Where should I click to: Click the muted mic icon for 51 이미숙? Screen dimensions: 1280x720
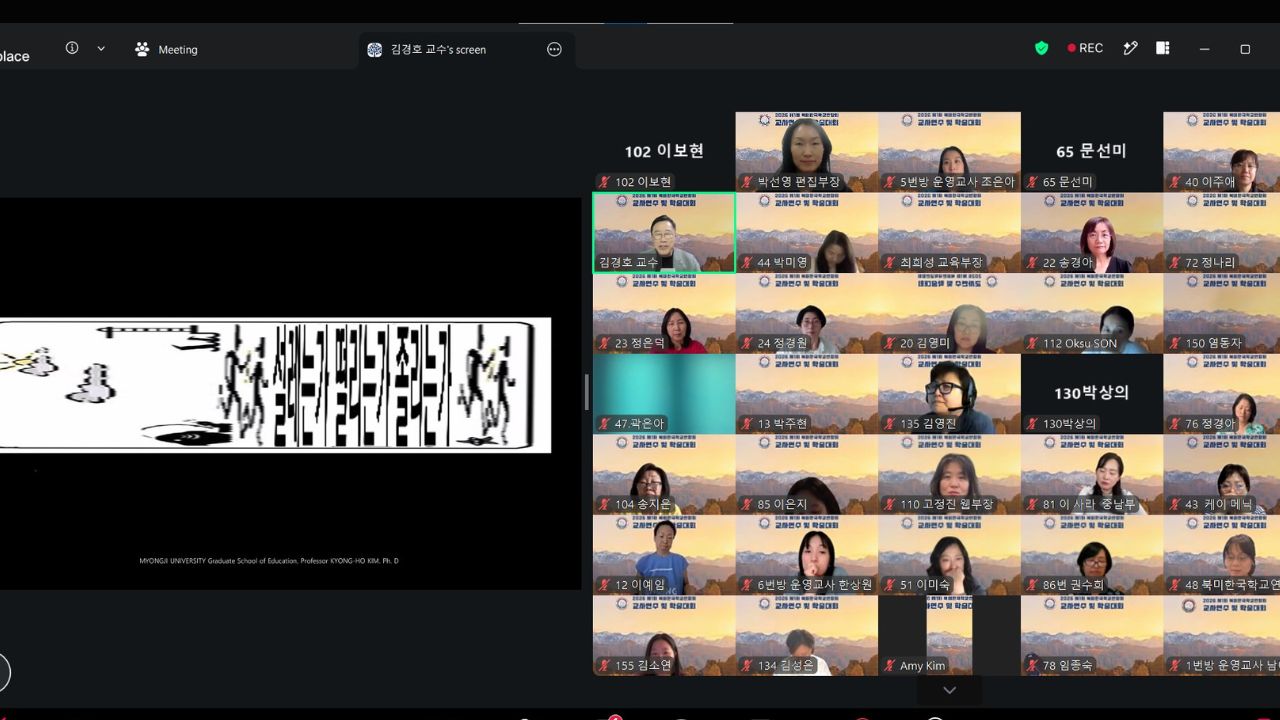[x=889, y=585]
